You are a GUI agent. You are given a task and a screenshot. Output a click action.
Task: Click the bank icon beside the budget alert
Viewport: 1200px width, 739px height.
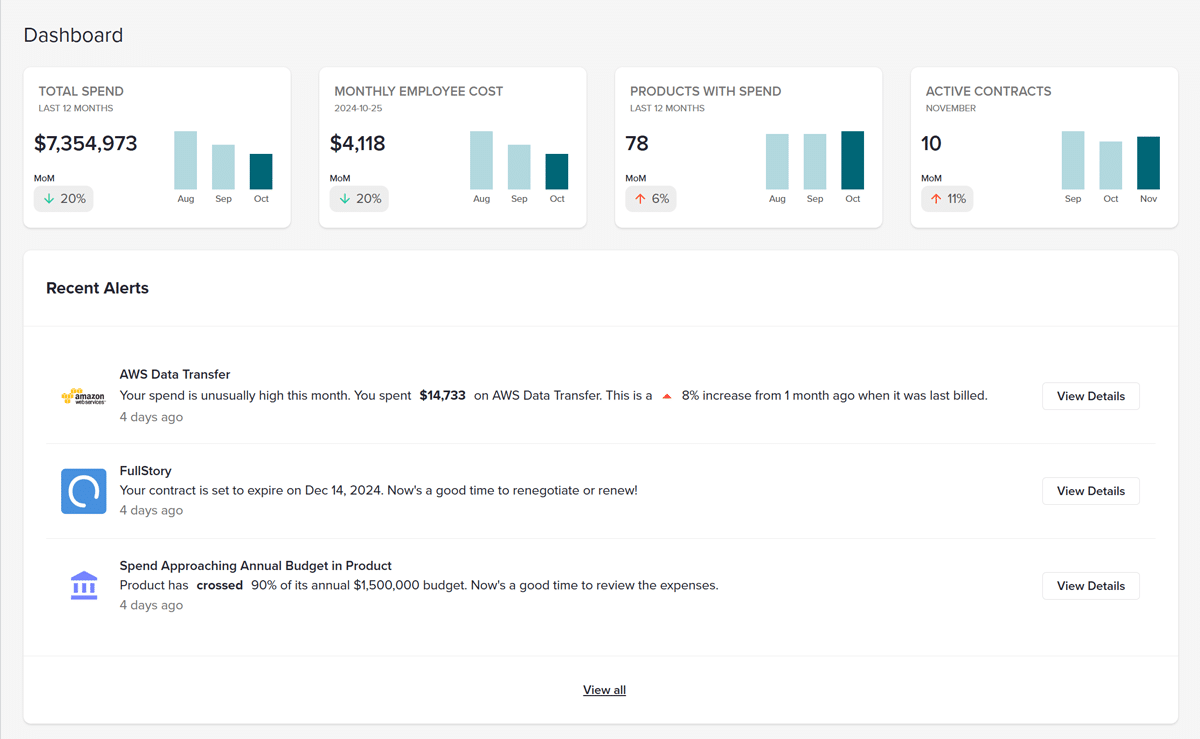[x=83, y=585]
